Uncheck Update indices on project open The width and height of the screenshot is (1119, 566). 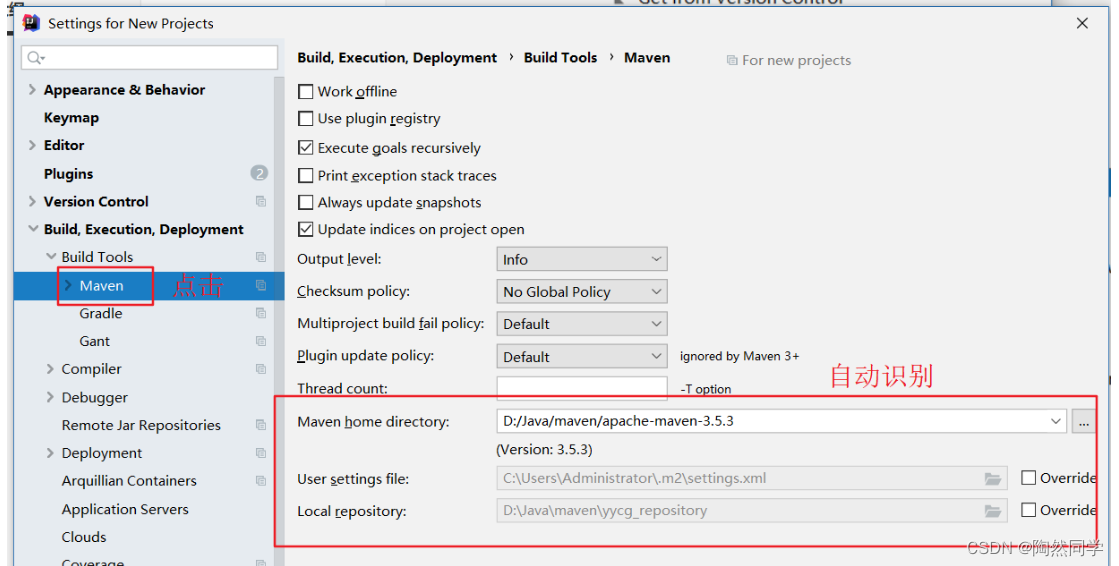pos(305,229)
